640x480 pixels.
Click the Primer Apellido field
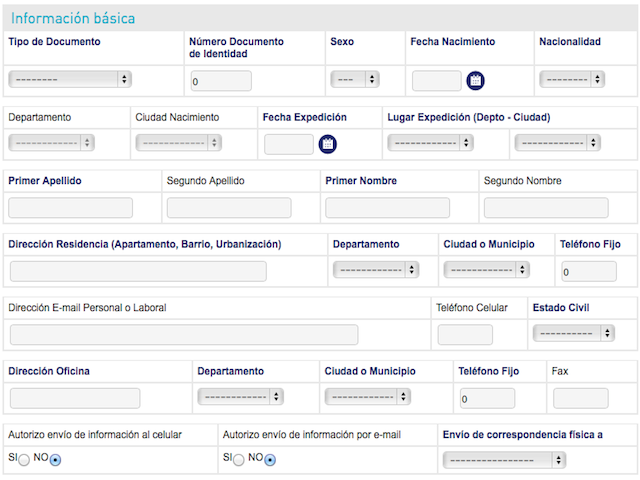[71, 208]
